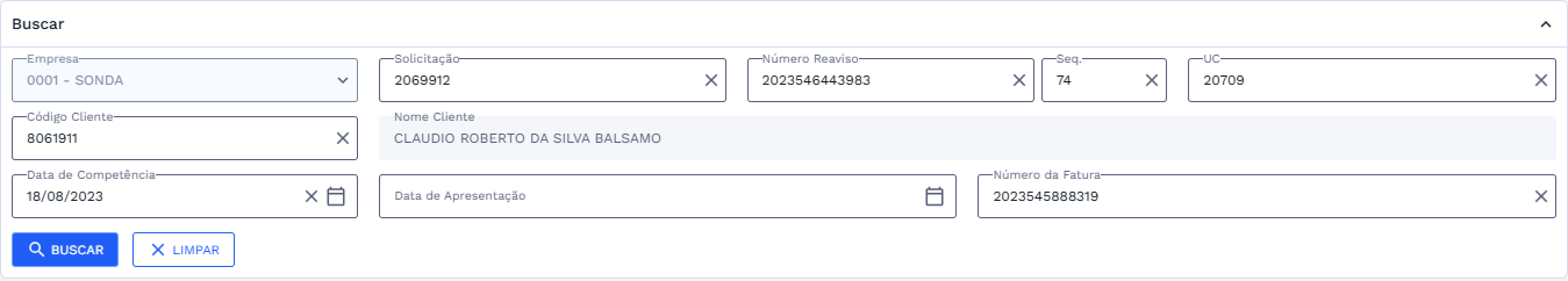Open calendar for Data de Apresentação
Viewport: 1568px width, 281px height.
point(935,196)
